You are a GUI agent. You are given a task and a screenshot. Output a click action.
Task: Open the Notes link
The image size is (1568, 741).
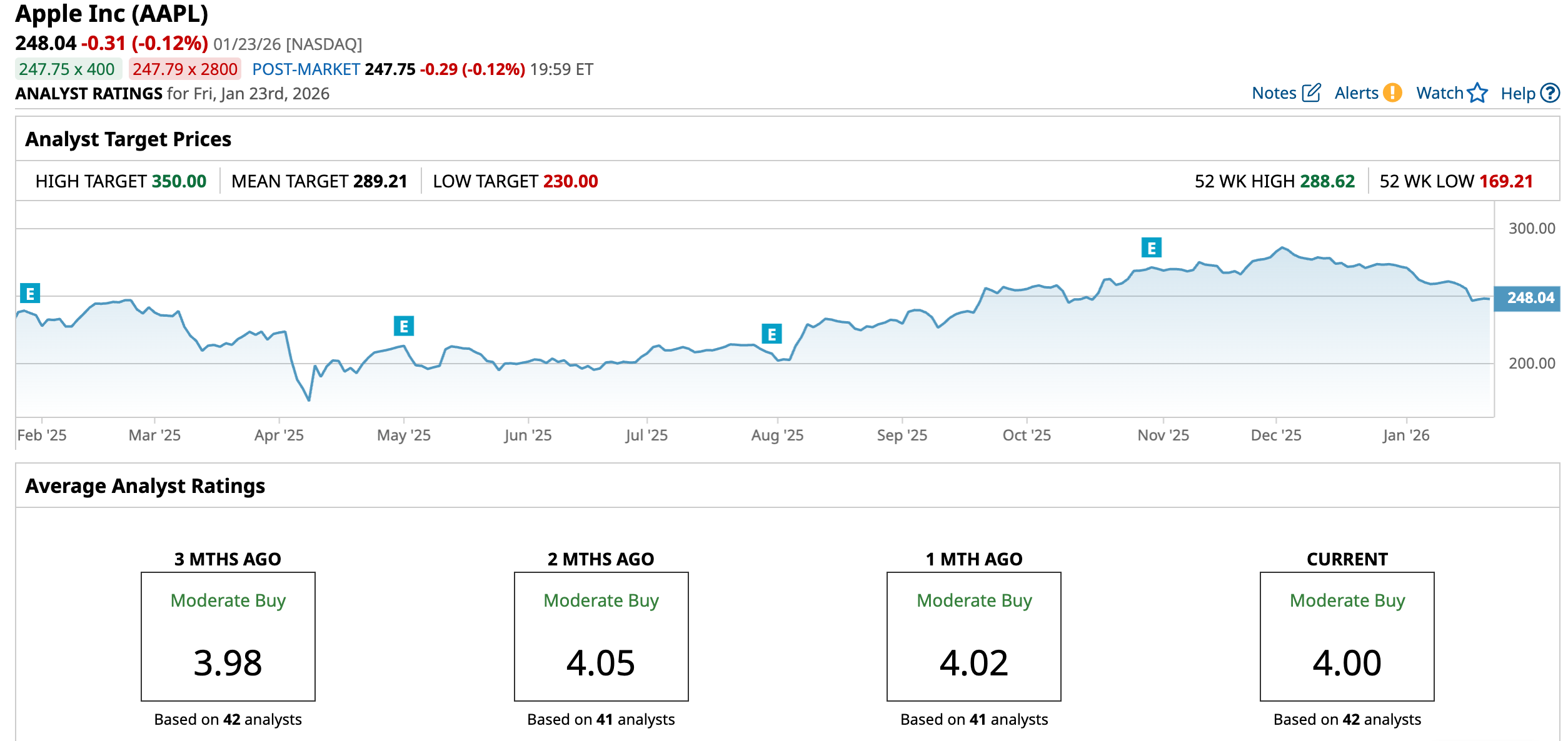pos(1274,93)
